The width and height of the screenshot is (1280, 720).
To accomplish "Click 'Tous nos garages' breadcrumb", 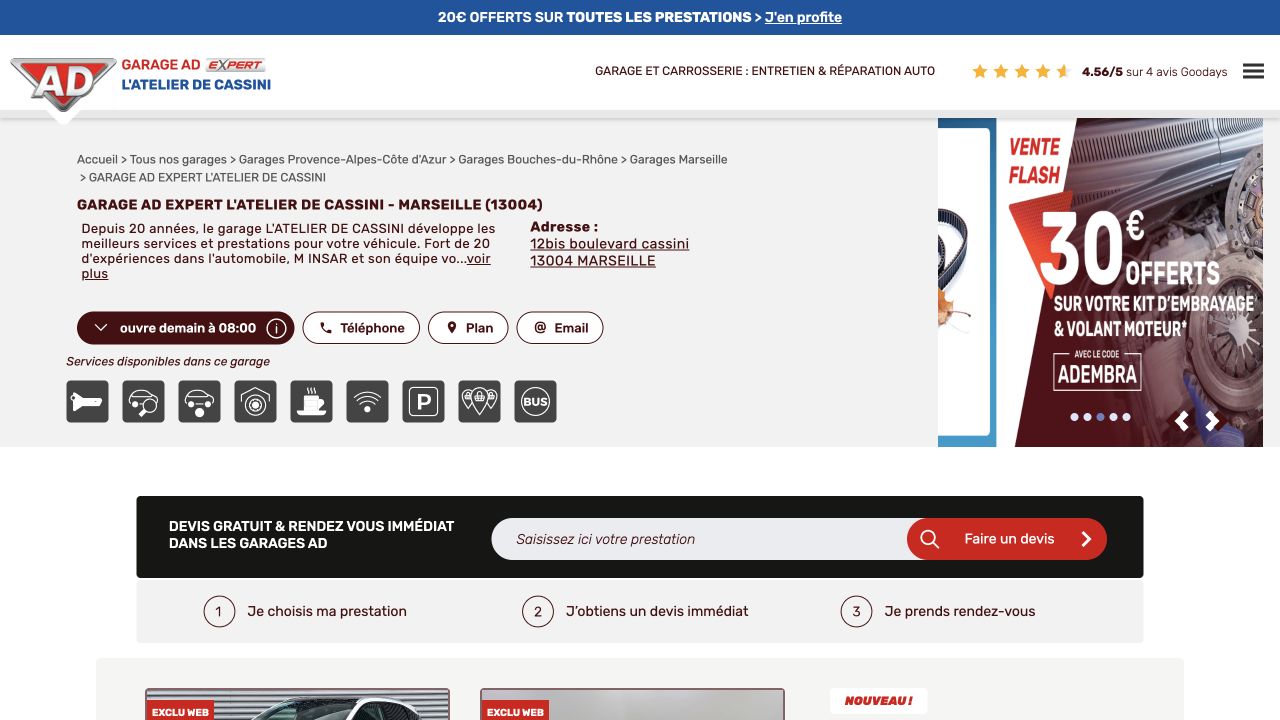I will [178, 160].
